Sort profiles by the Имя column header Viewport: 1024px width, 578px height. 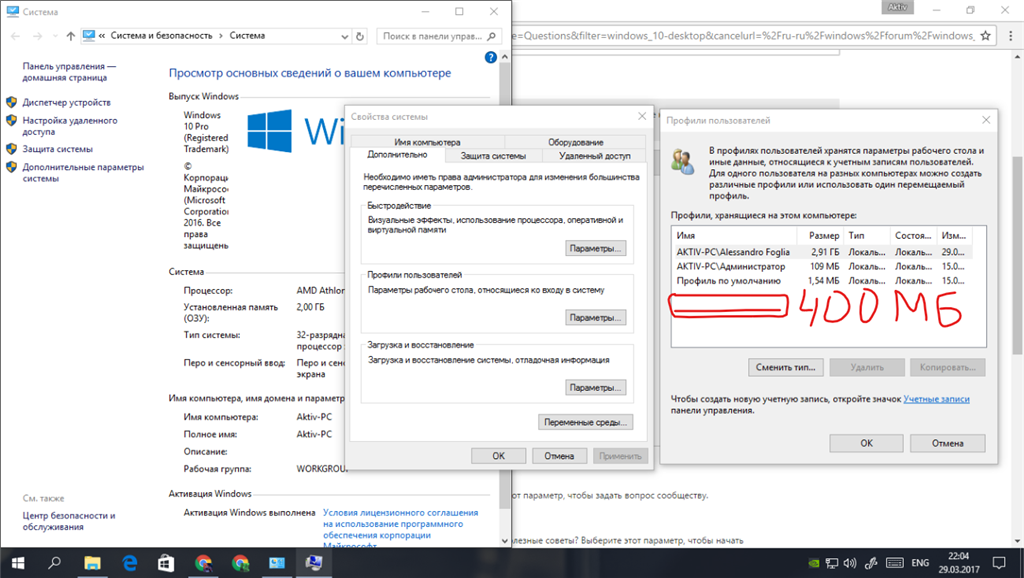(734, 235)
